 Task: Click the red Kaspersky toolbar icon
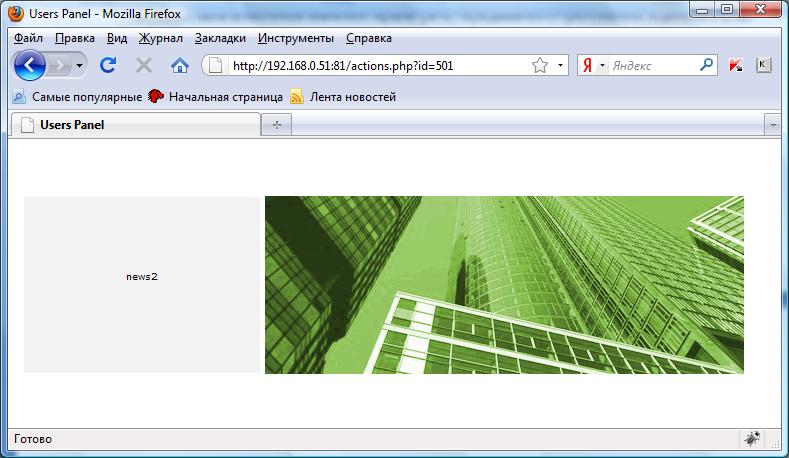click(736, 65)
